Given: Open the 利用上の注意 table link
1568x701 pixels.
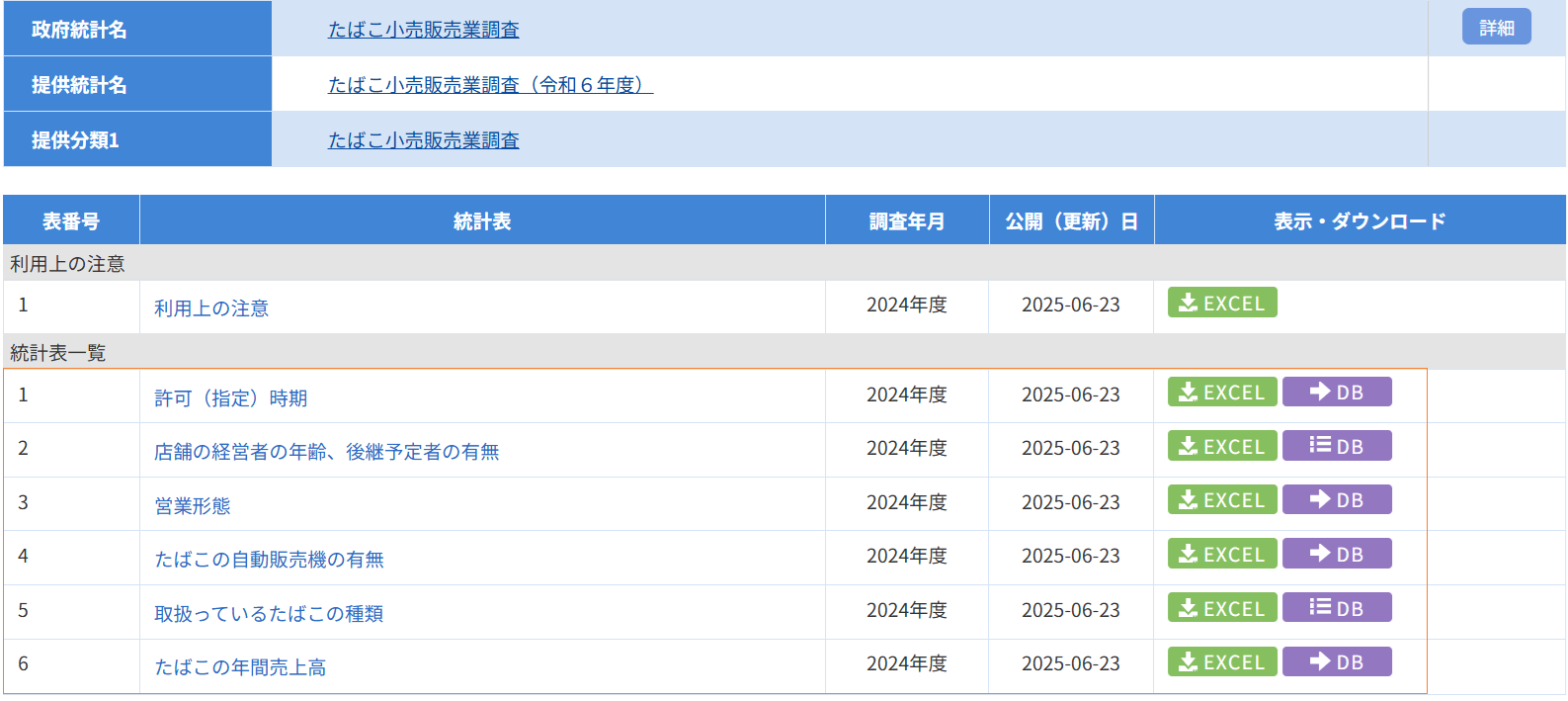Looking at the screenshot, I should (x=211, y=308).
